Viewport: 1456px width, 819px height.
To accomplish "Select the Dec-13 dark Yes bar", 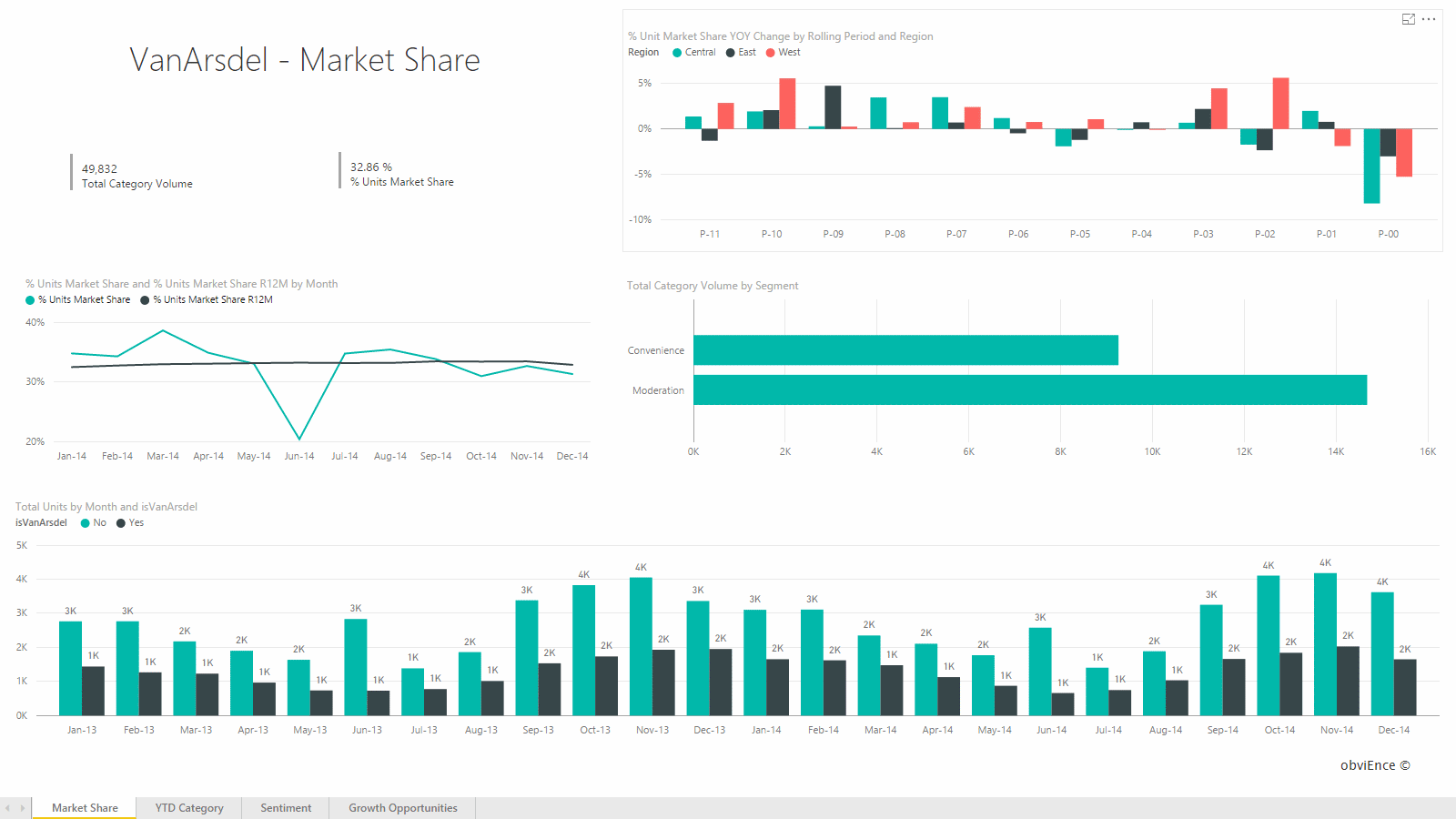I will tap(721, 682).
